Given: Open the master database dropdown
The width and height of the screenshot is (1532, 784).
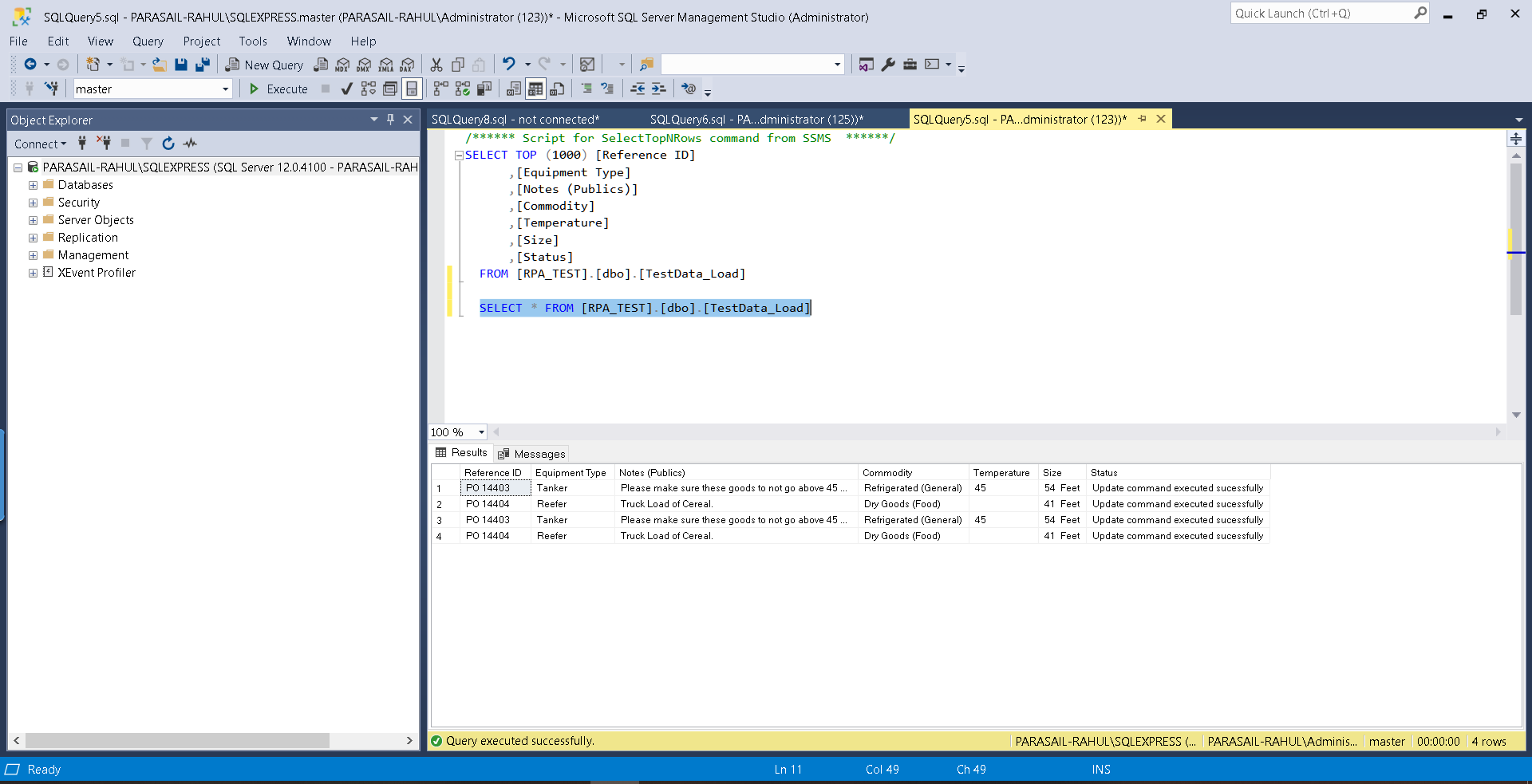Looking at the screenshot, I should (225, 89).
